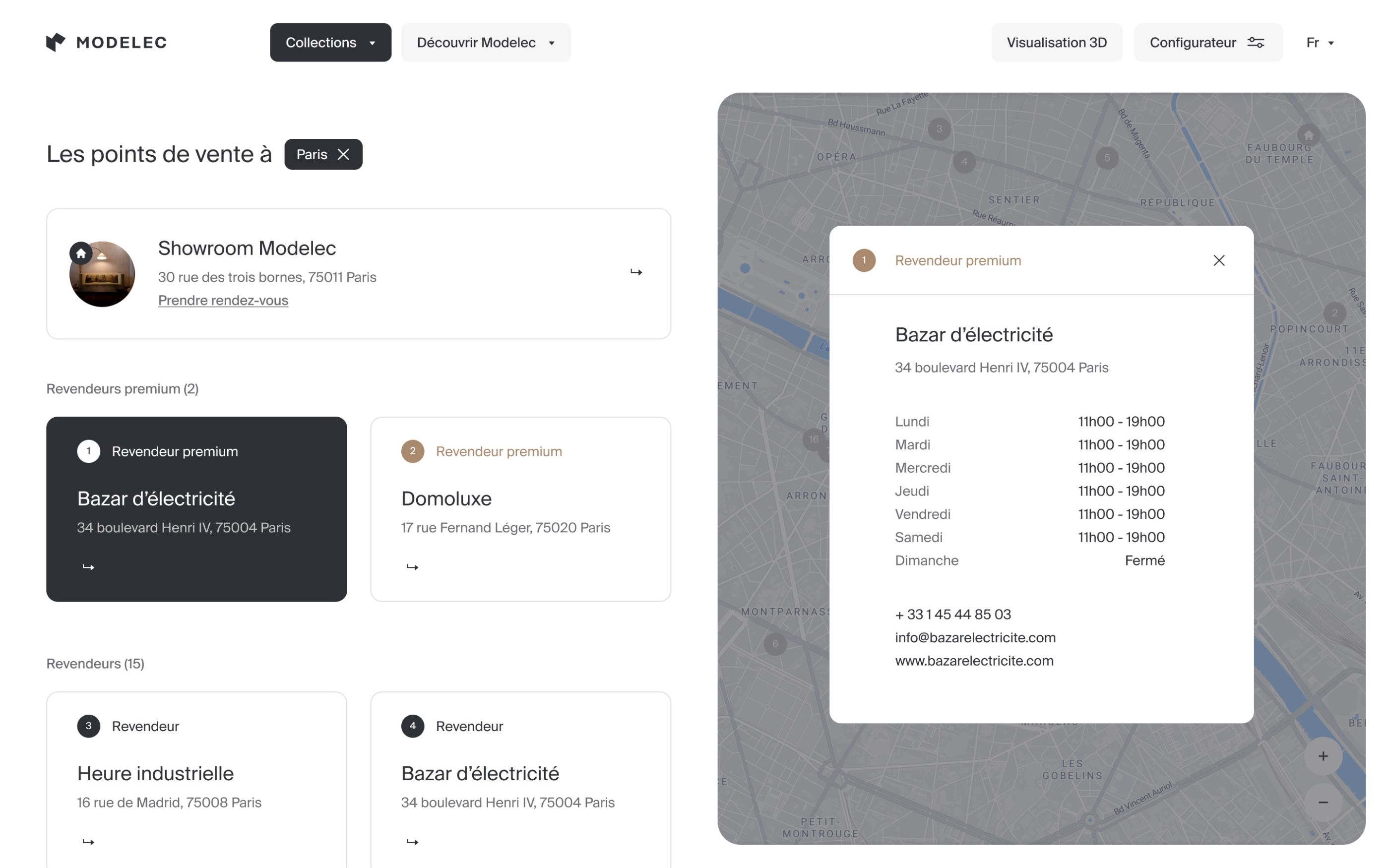This screenshot has height=868, width=1389.
Task: Click the arrow on Heure industrielle card
Action: (x=88, y=842)
